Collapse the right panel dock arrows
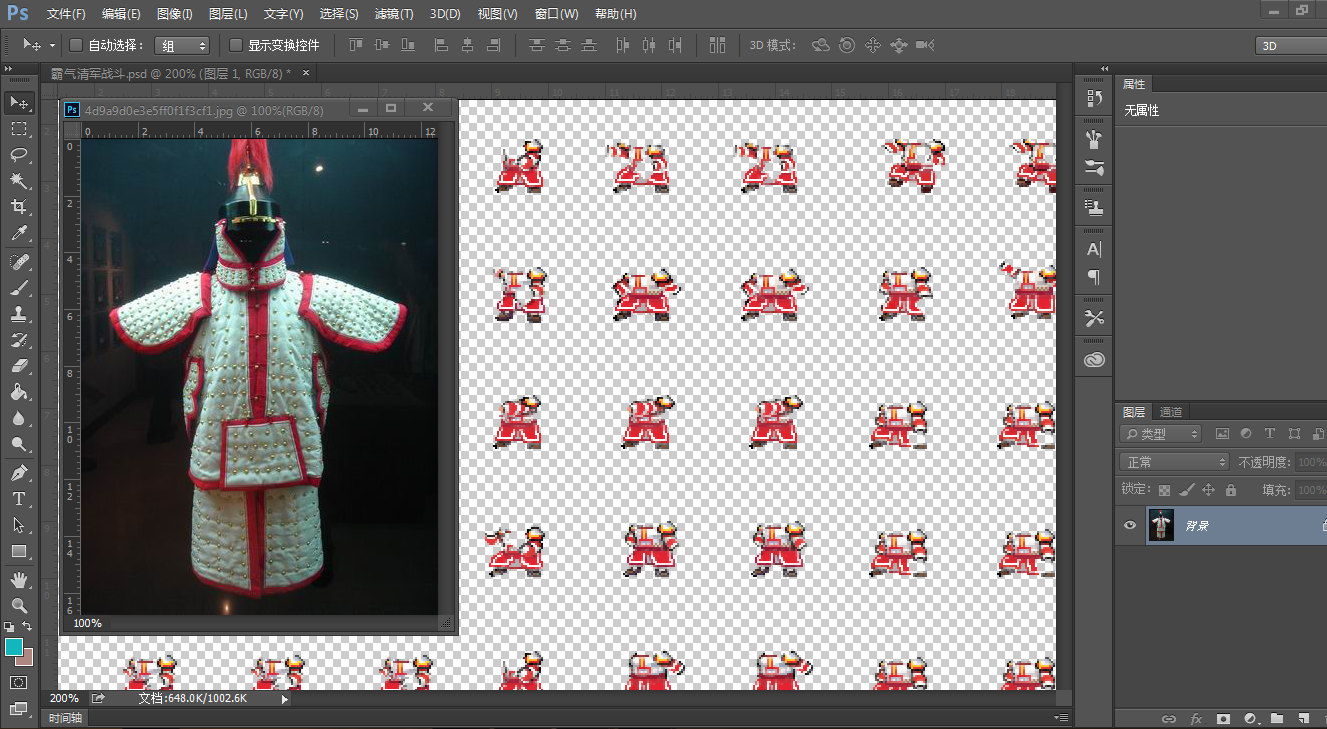1327x729 pixels. point(1105,69)
